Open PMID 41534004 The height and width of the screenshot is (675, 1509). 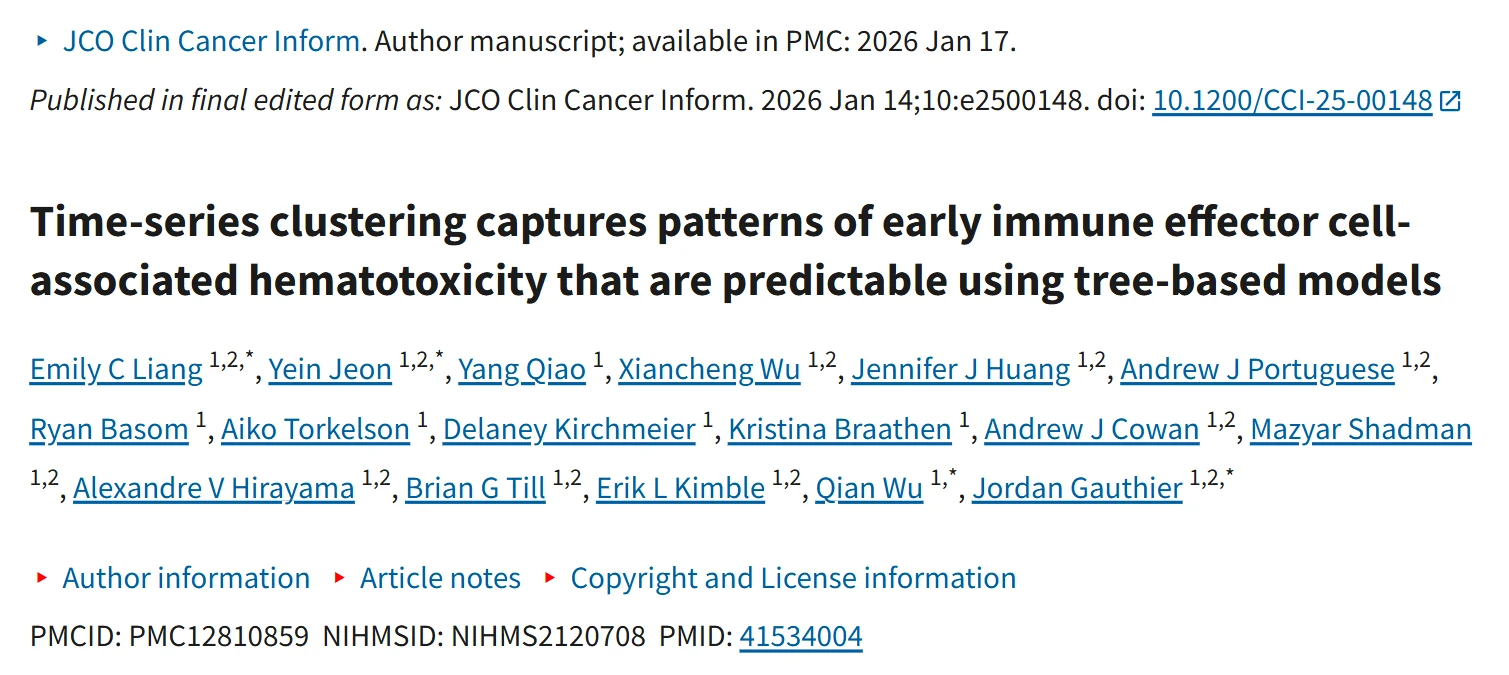point(801,635)
